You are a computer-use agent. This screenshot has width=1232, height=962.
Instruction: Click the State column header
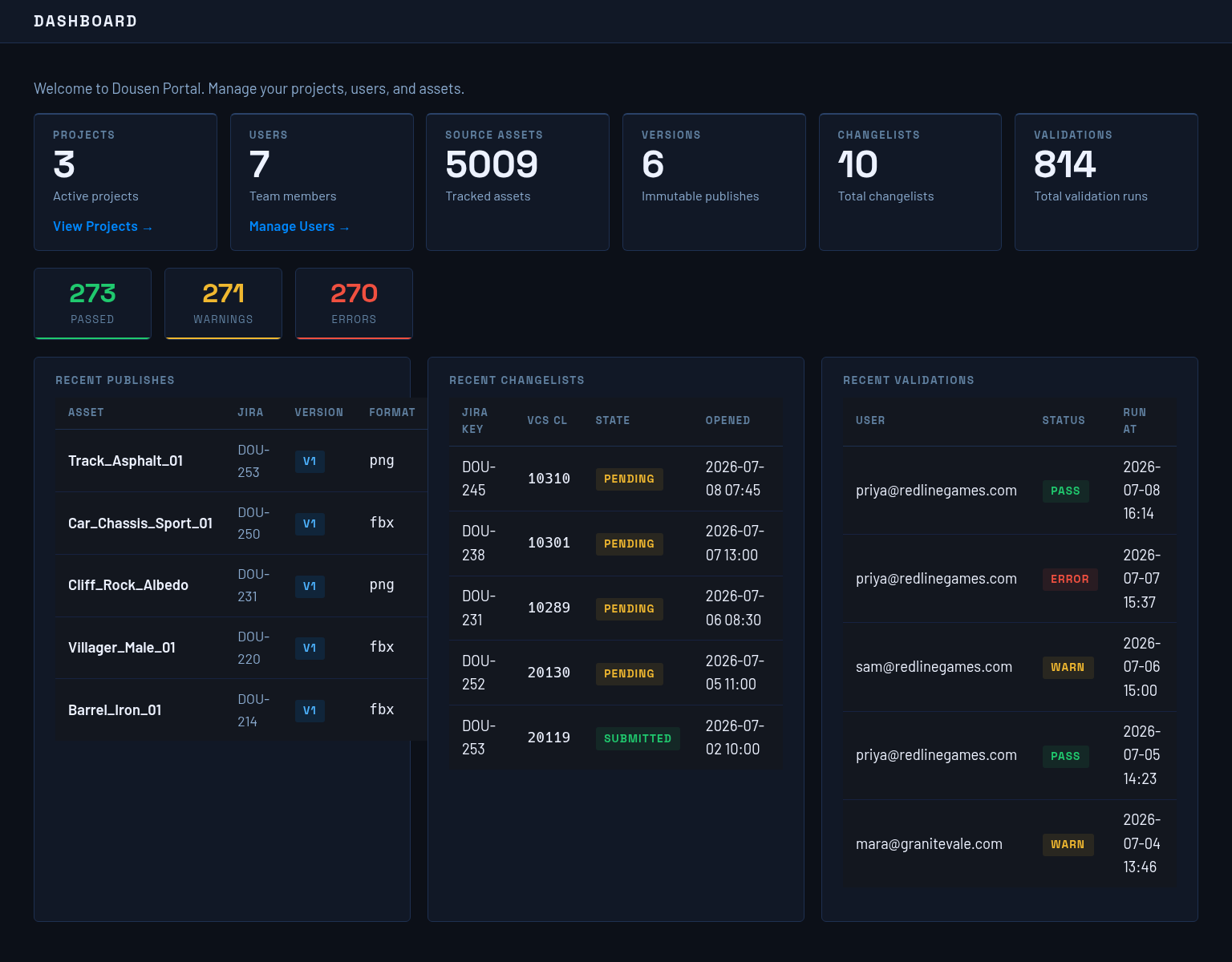pos(613,421)
